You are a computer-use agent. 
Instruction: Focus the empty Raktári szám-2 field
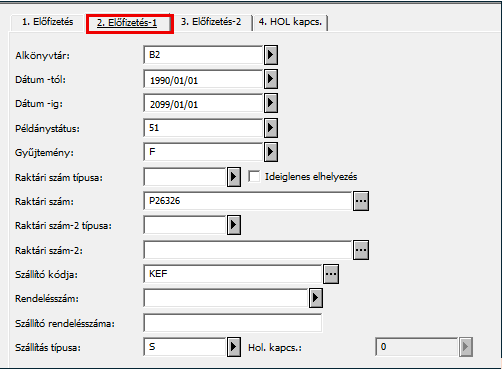(248, 250)
